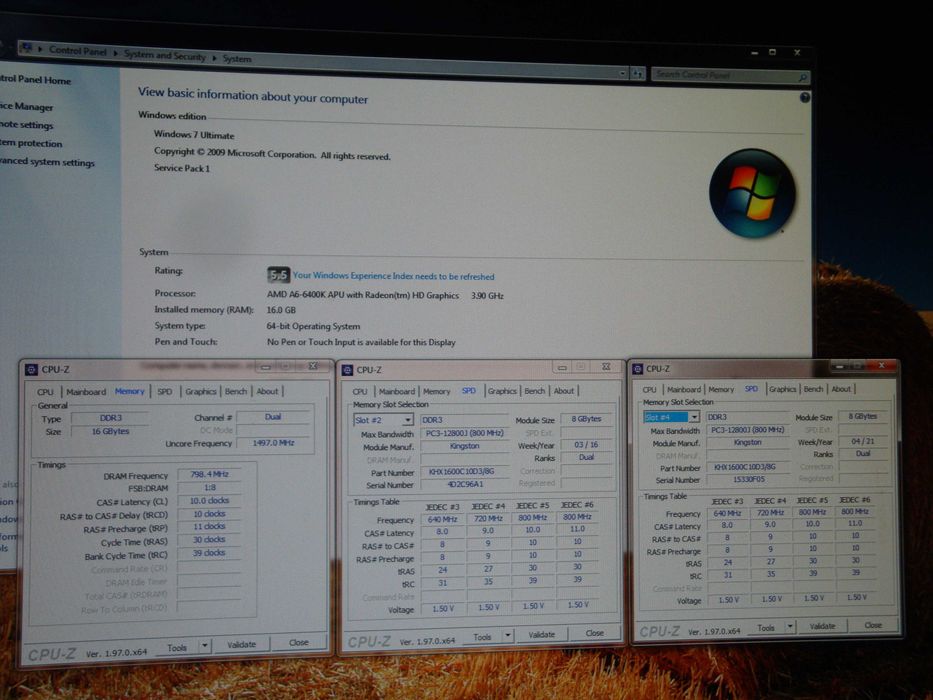Open System protection link in sidebar
This screenshot has width=933, height=700.
pos(31,143)
